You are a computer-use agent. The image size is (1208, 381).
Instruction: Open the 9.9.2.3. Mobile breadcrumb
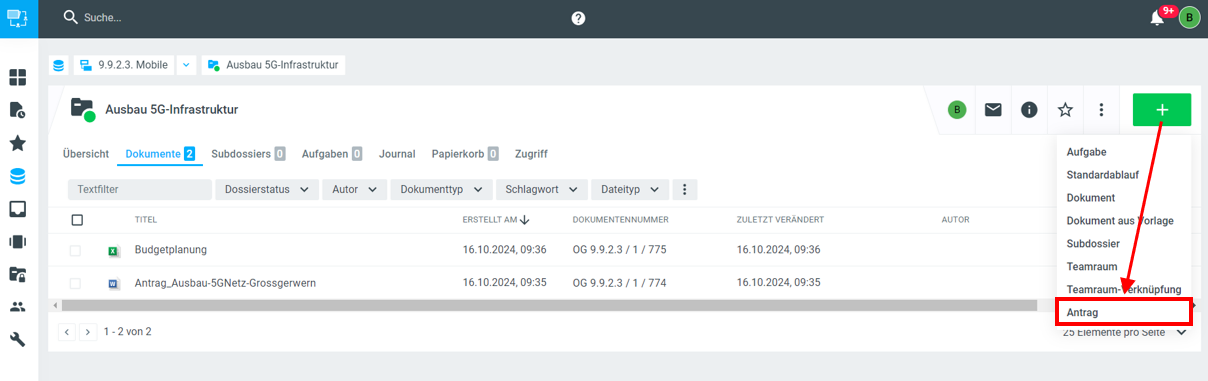pos(124,65)
